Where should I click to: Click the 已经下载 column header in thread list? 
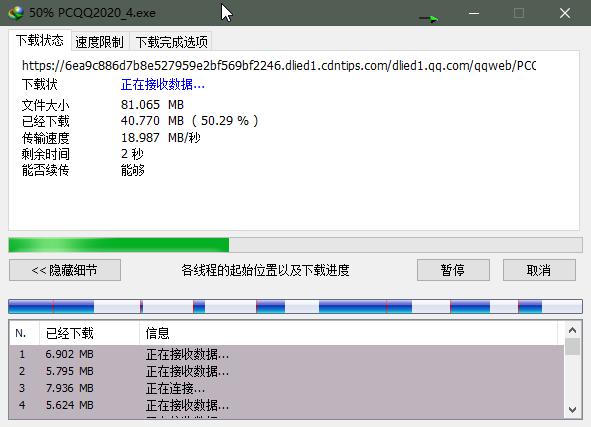click(x=89, y=333)
